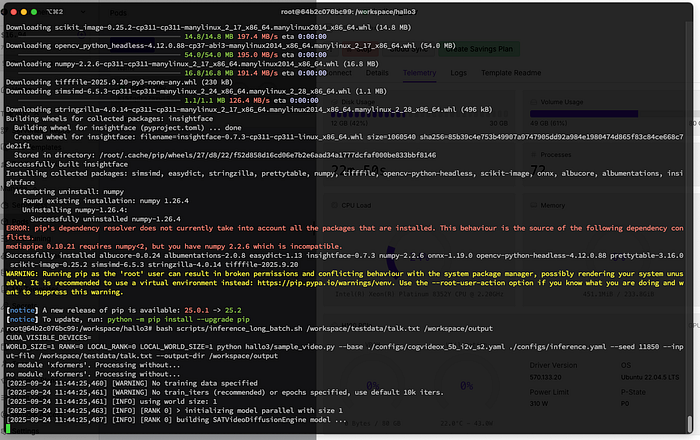Image resolution: width=700 pixels, height=440 pixels.
Task: Click the '14.8/14.8 MB' download progress bar
Action: [100, 37]
